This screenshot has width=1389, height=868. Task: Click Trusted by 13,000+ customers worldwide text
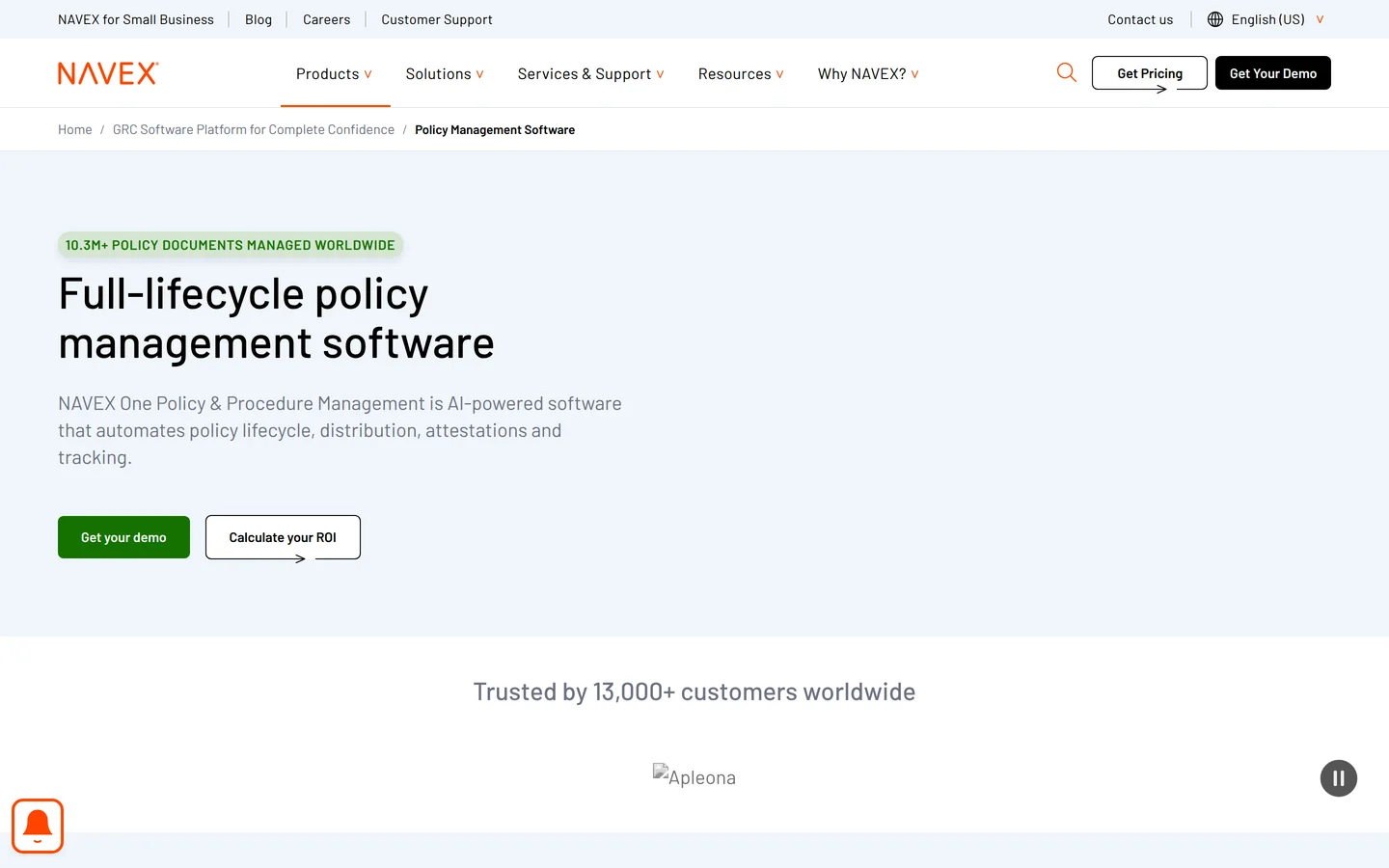[694, 692]
